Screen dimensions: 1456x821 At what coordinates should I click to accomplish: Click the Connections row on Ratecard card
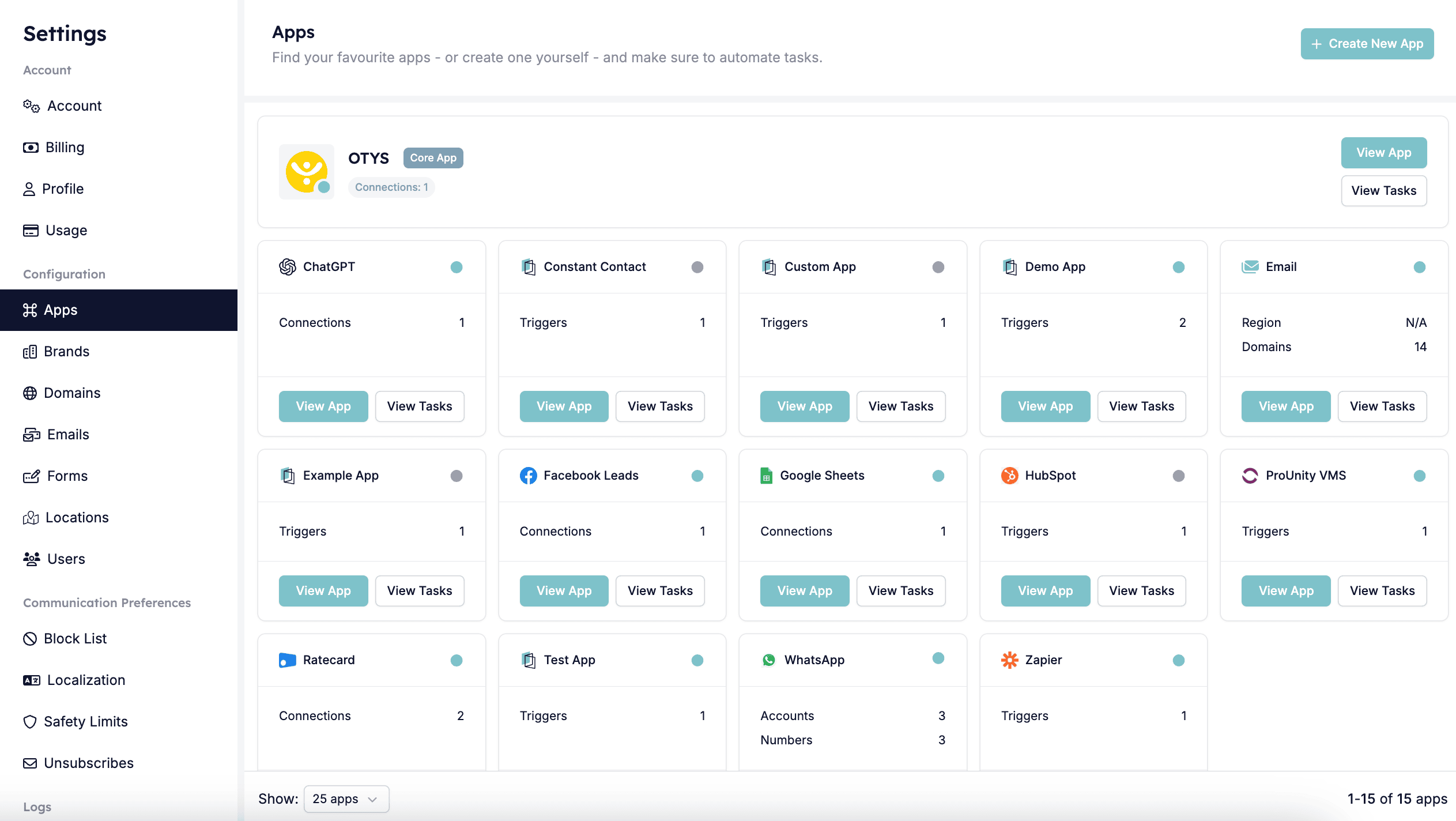tap(371, 716)
